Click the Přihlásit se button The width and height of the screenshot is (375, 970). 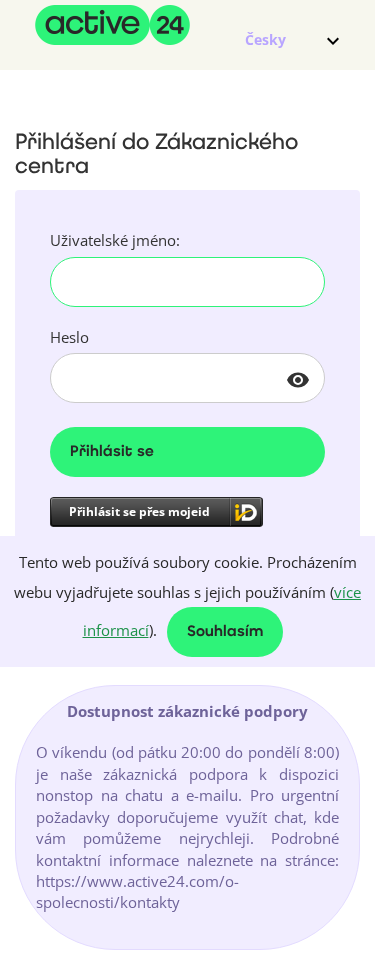click(x=188, y=452)
